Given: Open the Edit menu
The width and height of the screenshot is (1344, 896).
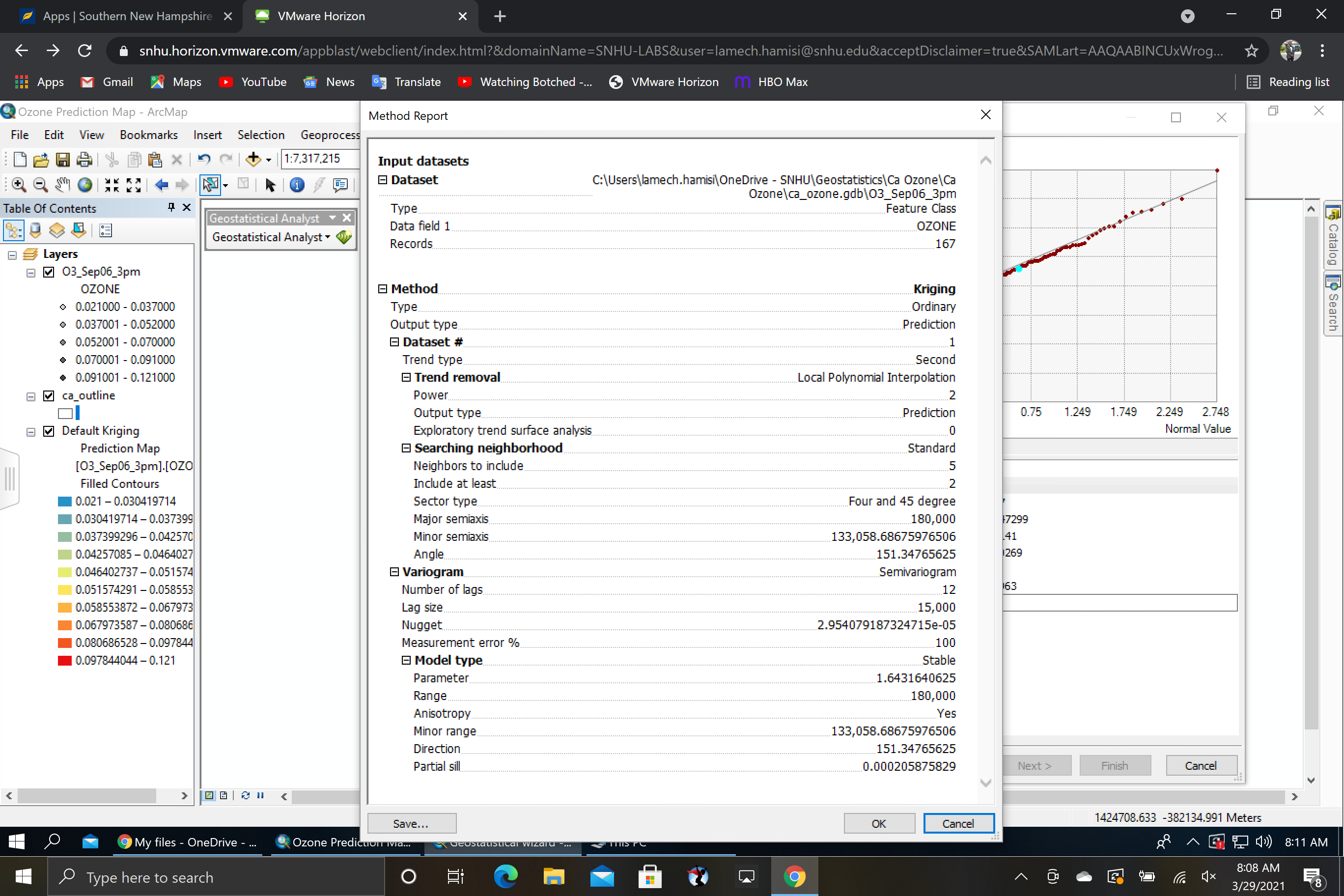Looking at the screenshot, I should click(x=54, y=135).
